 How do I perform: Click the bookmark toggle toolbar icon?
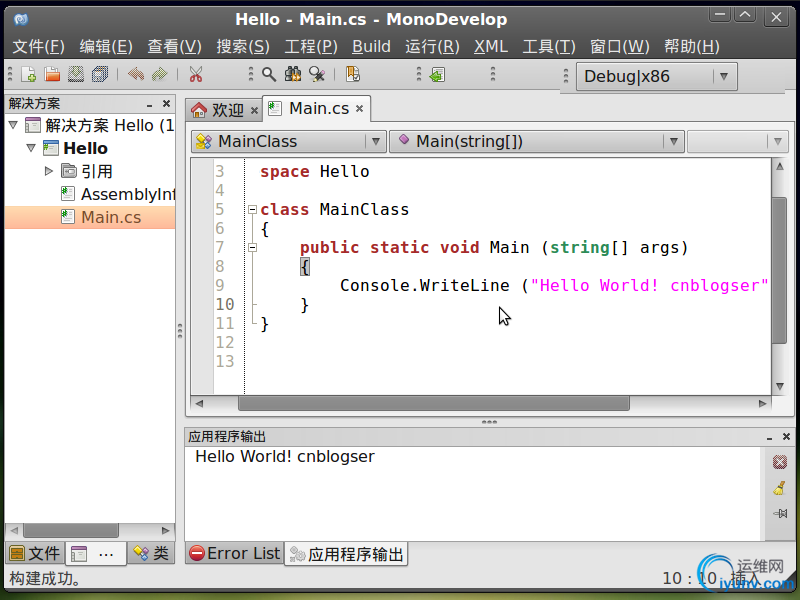coord(353,74)
